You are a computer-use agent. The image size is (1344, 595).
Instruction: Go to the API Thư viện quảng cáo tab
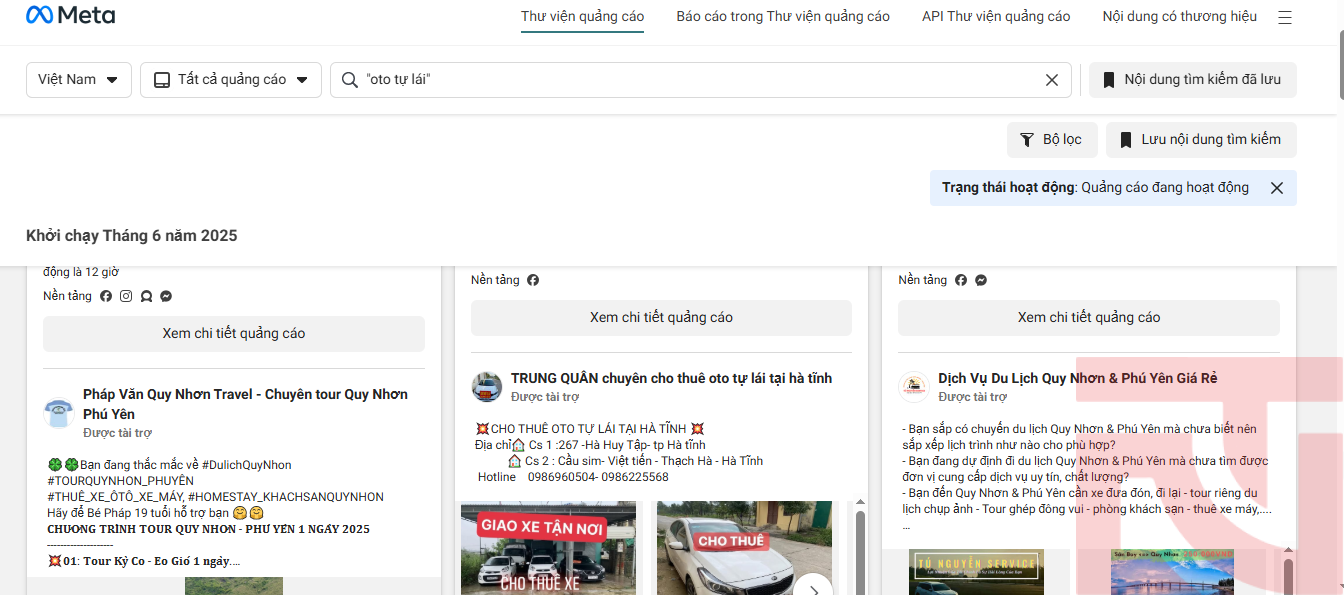click(x=996, y=16)
